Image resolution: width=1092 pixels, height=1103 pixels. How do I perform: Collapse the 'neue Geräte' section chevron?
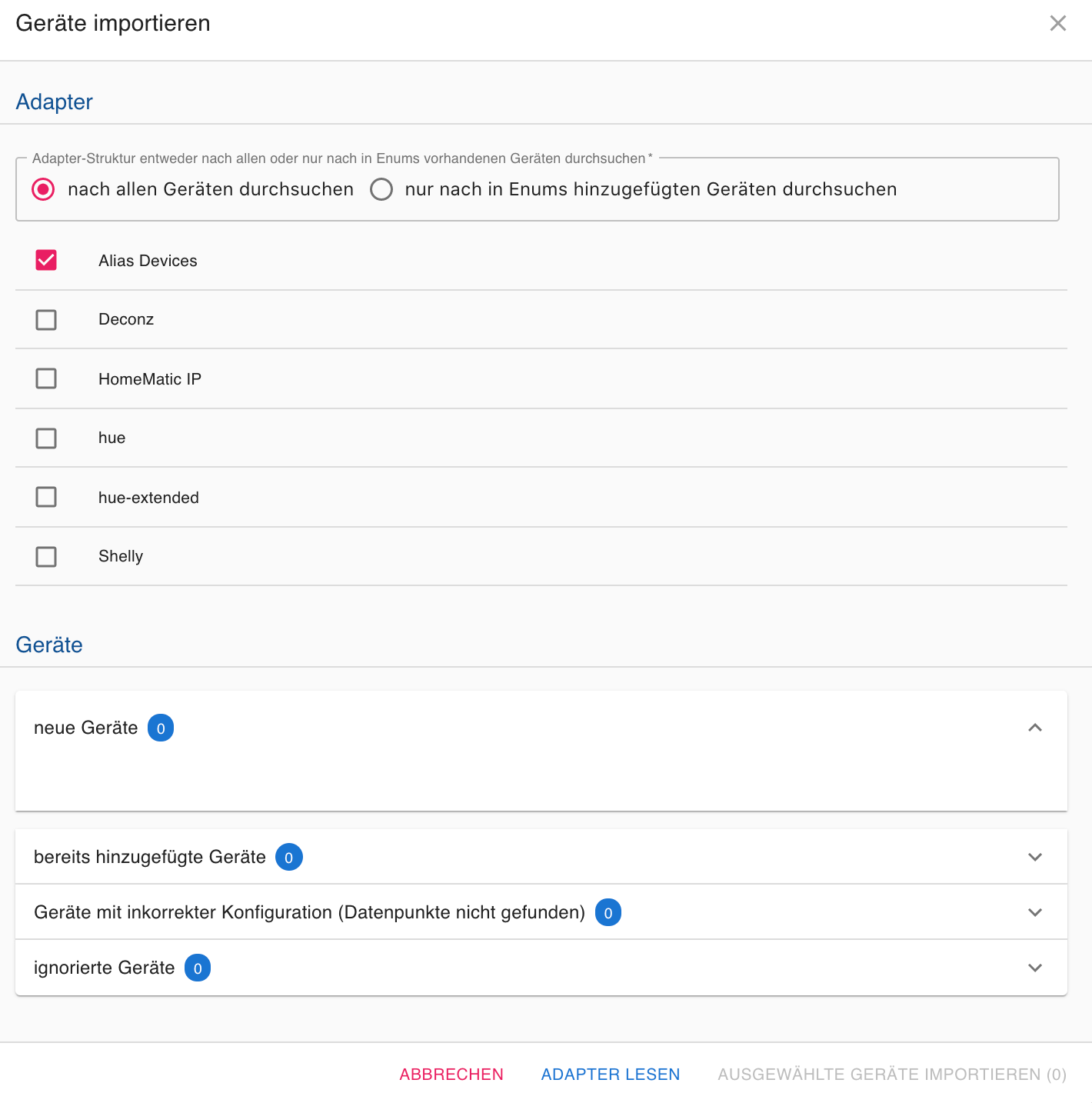tap(1035, 728)
